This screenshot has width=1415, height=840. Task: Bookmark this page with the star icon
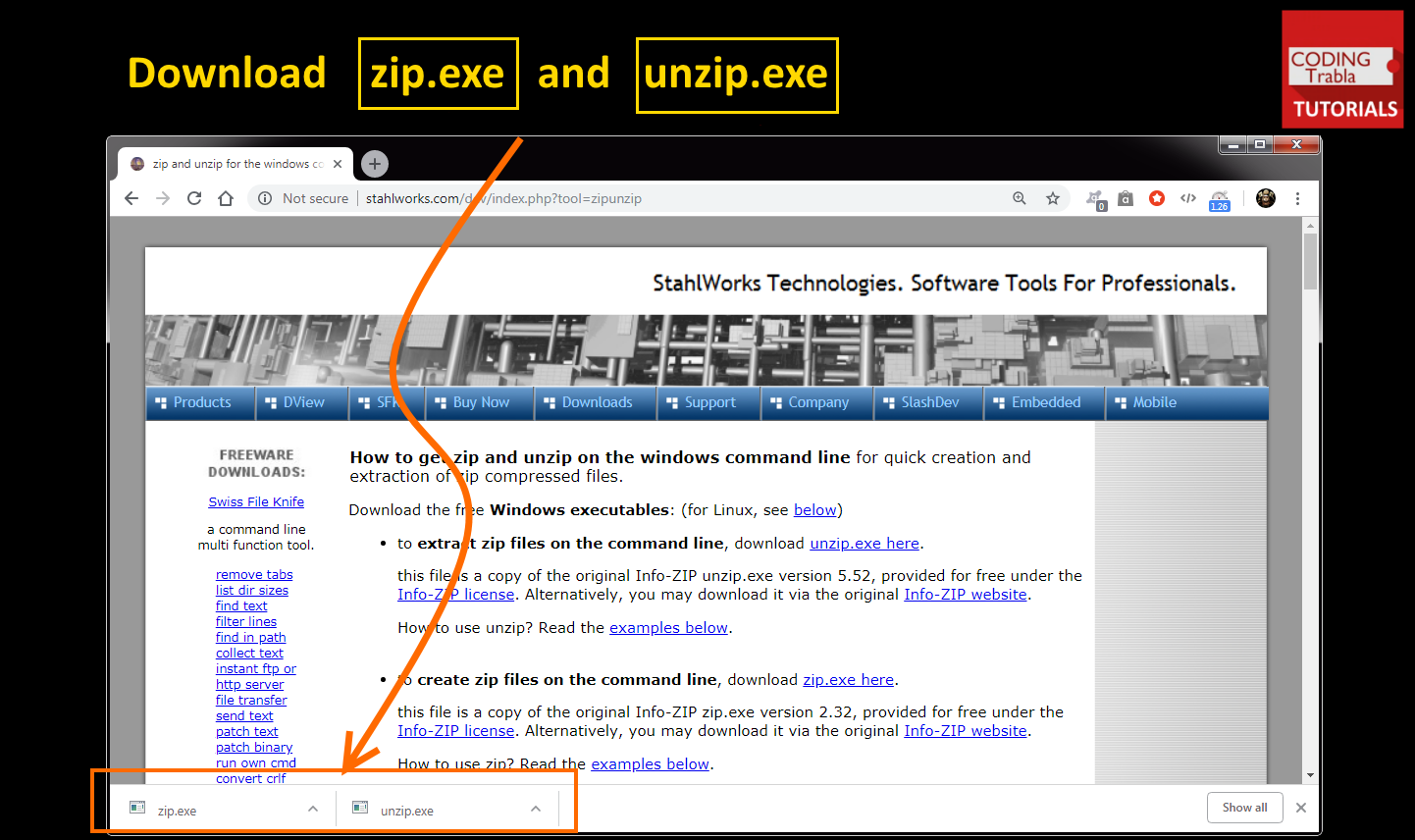[1053, 198]
